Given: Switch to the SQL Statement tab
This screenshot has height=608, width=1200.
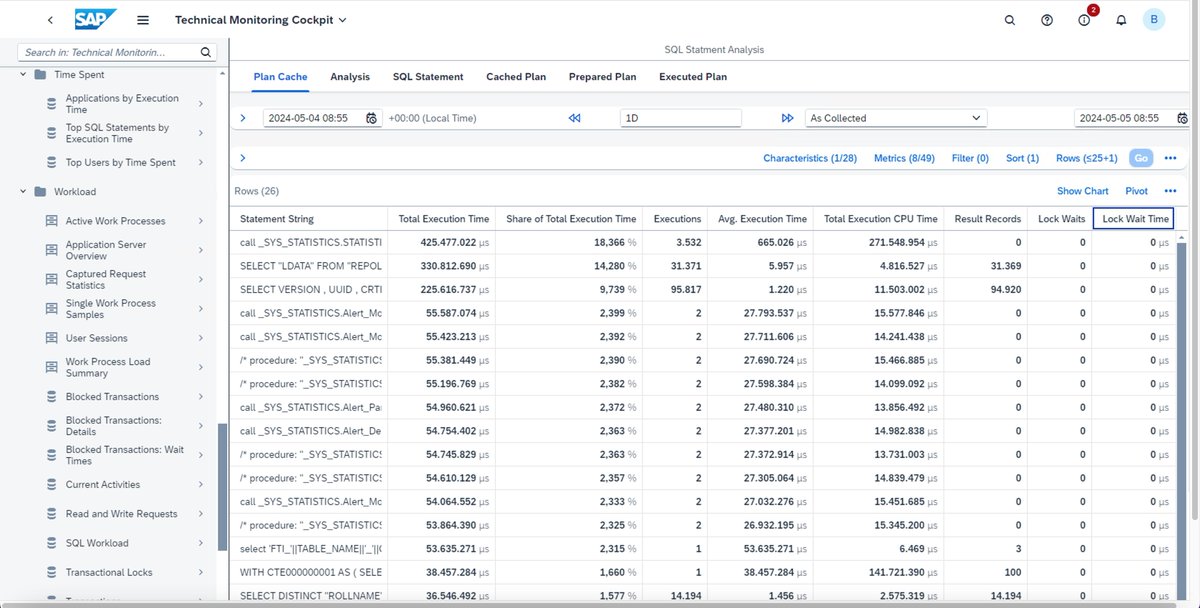Looking at the screenshot, I should click(x=428, y=77).
